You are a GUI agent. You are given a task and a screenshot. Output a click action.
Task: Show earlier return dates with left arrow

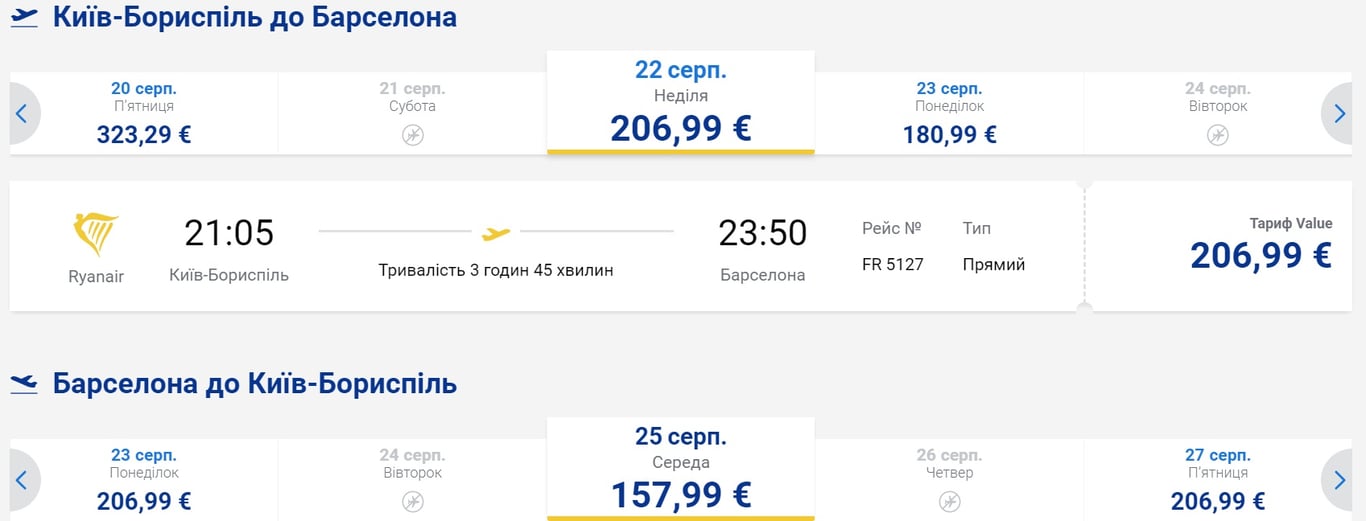[x=22, y=481]
